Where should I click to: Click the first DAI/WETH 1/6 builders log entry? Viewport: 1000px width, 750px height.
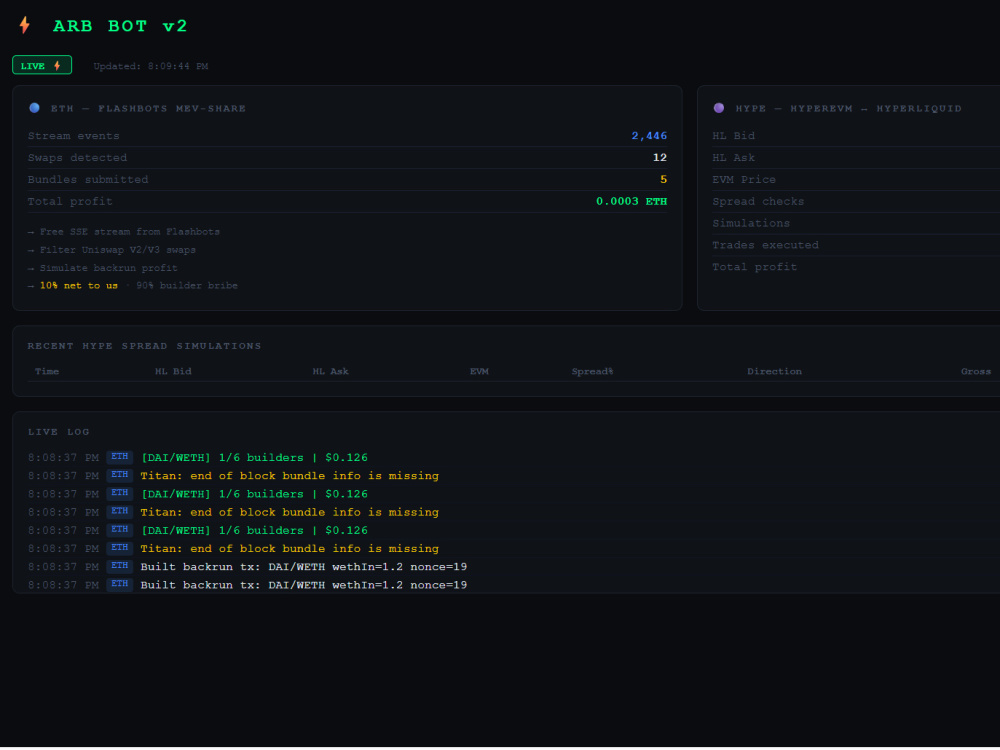(x=254, y=458)
